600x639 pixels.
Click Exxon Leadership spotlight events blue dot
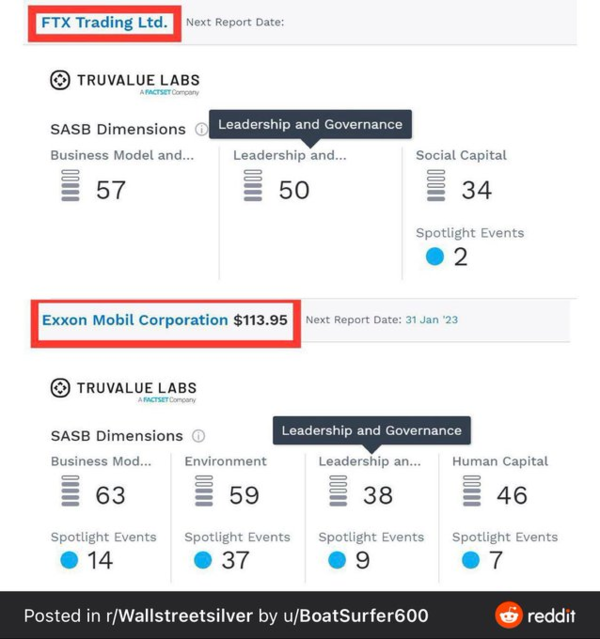[337, 561]
